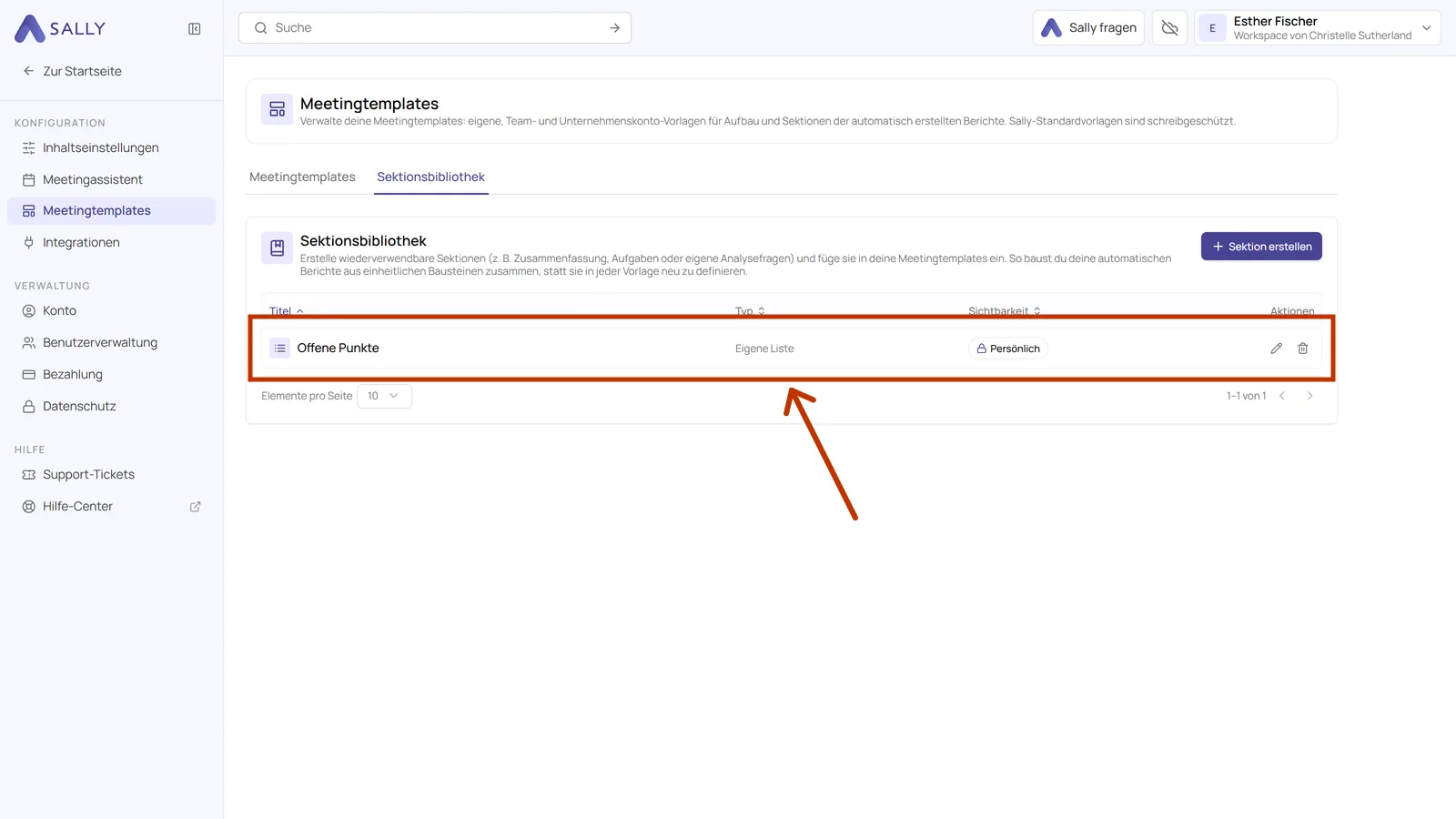This screenshot has height=819, width=1456.
Task: Expand Esther Fischer account menu
Action: [1318, 28]
